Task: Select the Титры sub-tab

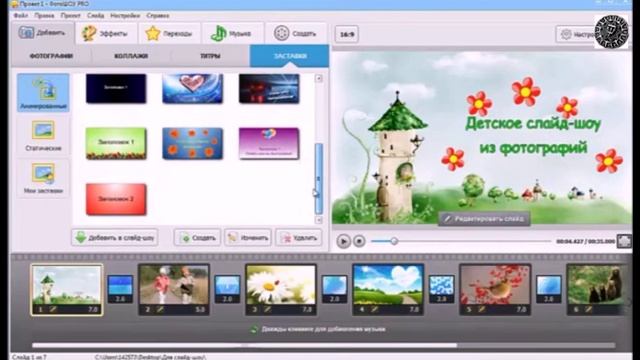Action: [210, 56]
